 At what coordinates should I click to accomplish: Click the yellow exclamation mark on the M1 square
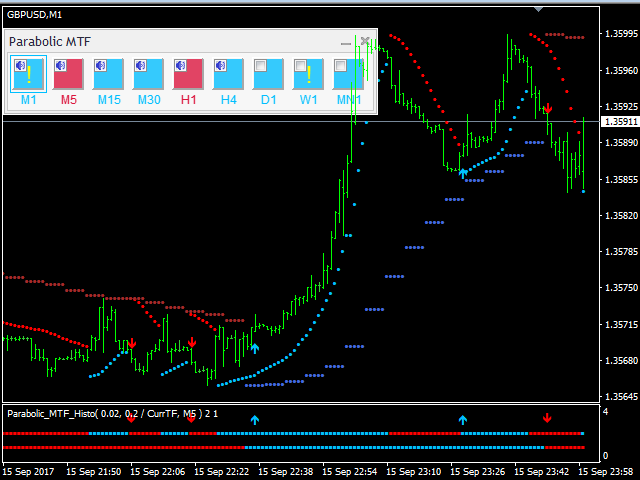pyautogui.click(x=29, y=75)
